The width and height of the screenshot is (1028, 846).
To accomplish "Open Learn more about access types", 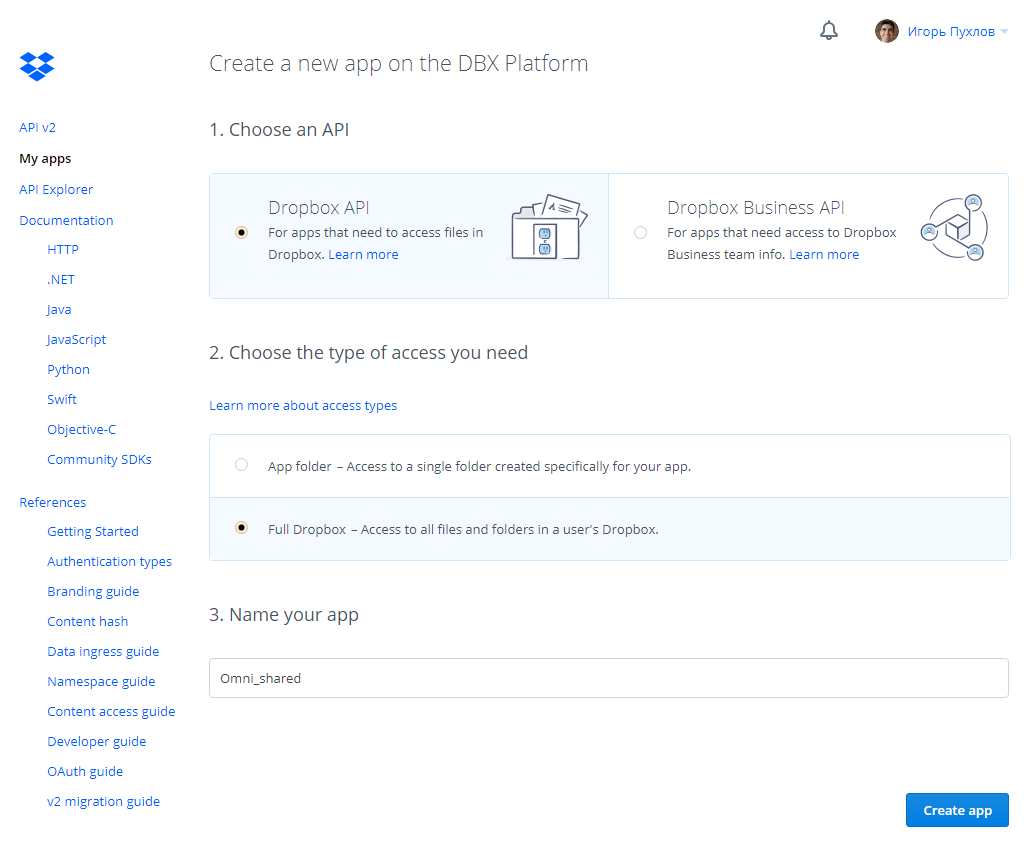I will click(303, 406).
